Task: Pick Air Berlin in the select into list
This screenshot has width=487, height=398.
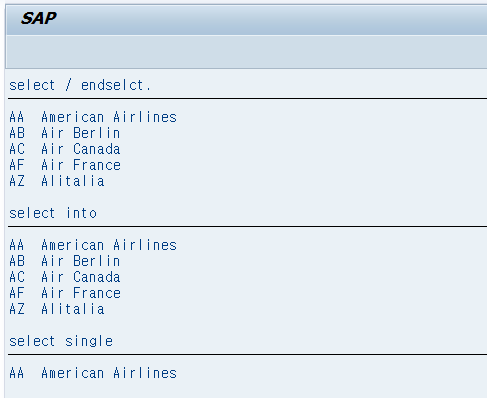Action: [80, 261]
